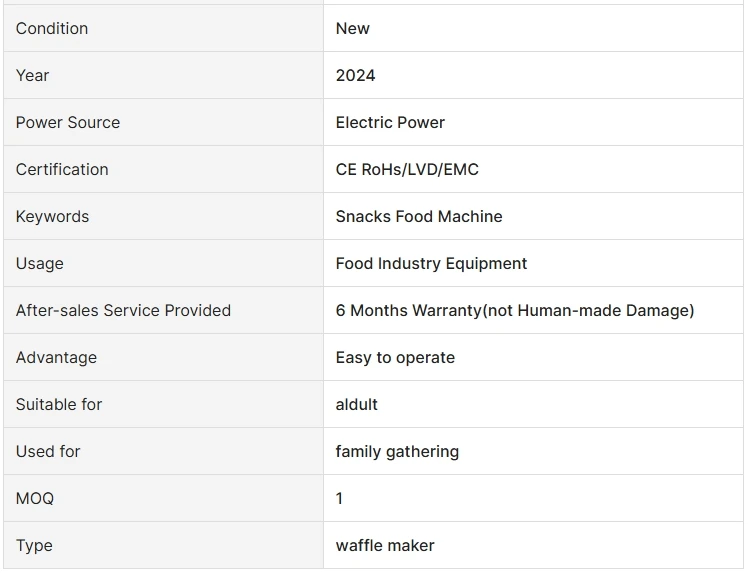Click the MOQ value of 1
The image size is (754, 579).
340,498
